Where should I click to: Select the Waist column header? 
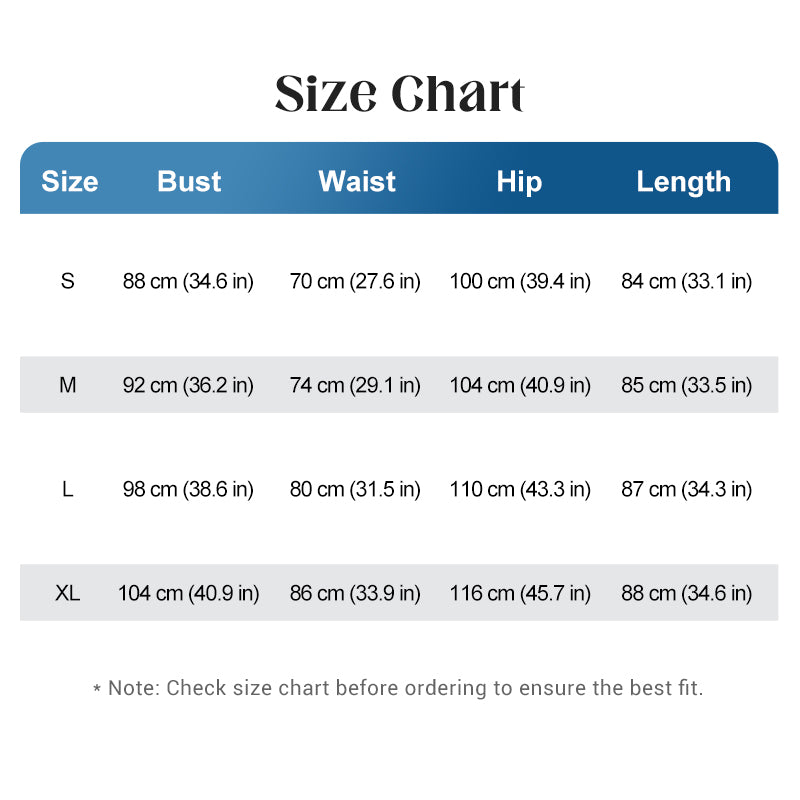pyautogui.click(x=357, y=181)
